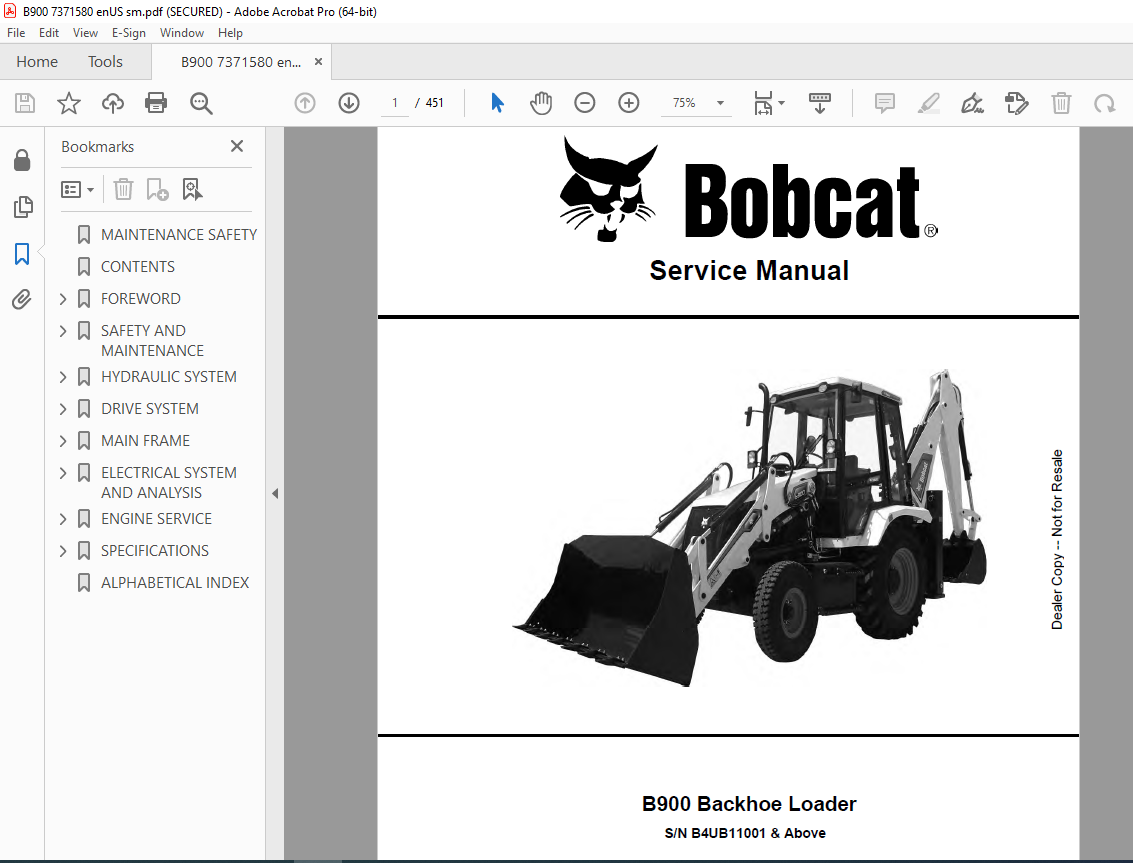Expand the SAFETY AND MAINTENANCE bookmark

(x=63, y=331)
